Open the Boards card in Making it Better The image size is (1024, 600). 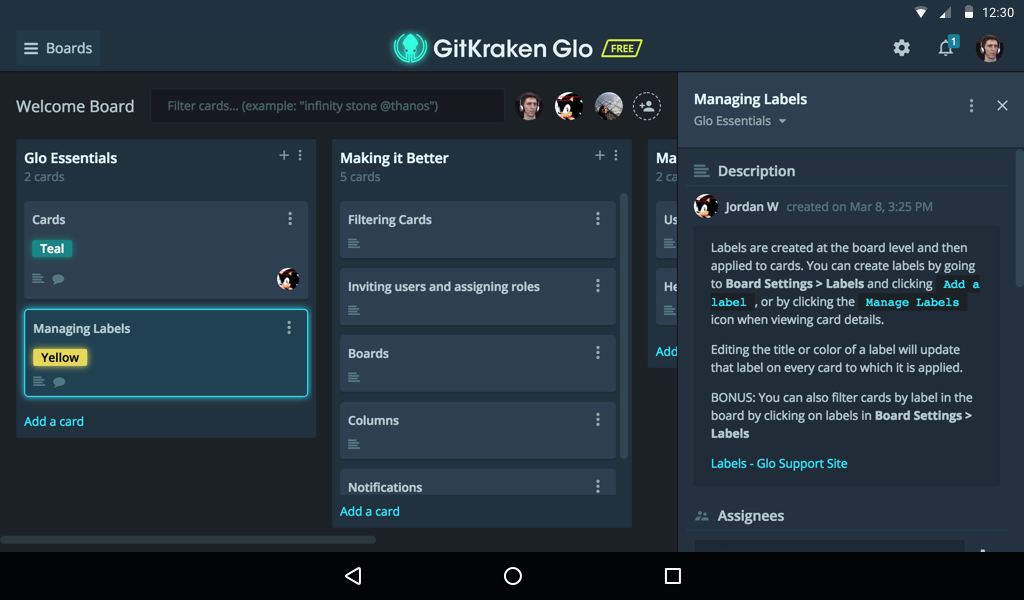point(477,364)
